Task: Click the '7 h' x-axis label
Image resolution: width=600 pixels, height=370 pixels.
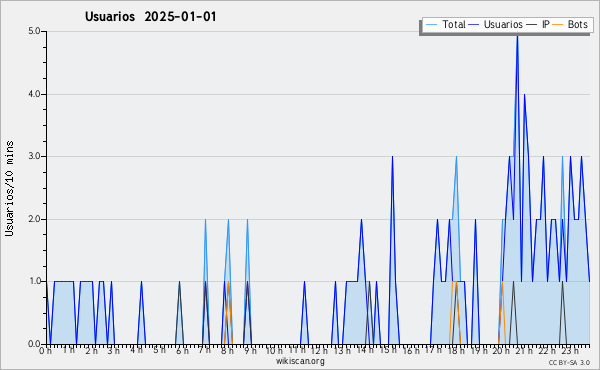Action: point(204,350)
